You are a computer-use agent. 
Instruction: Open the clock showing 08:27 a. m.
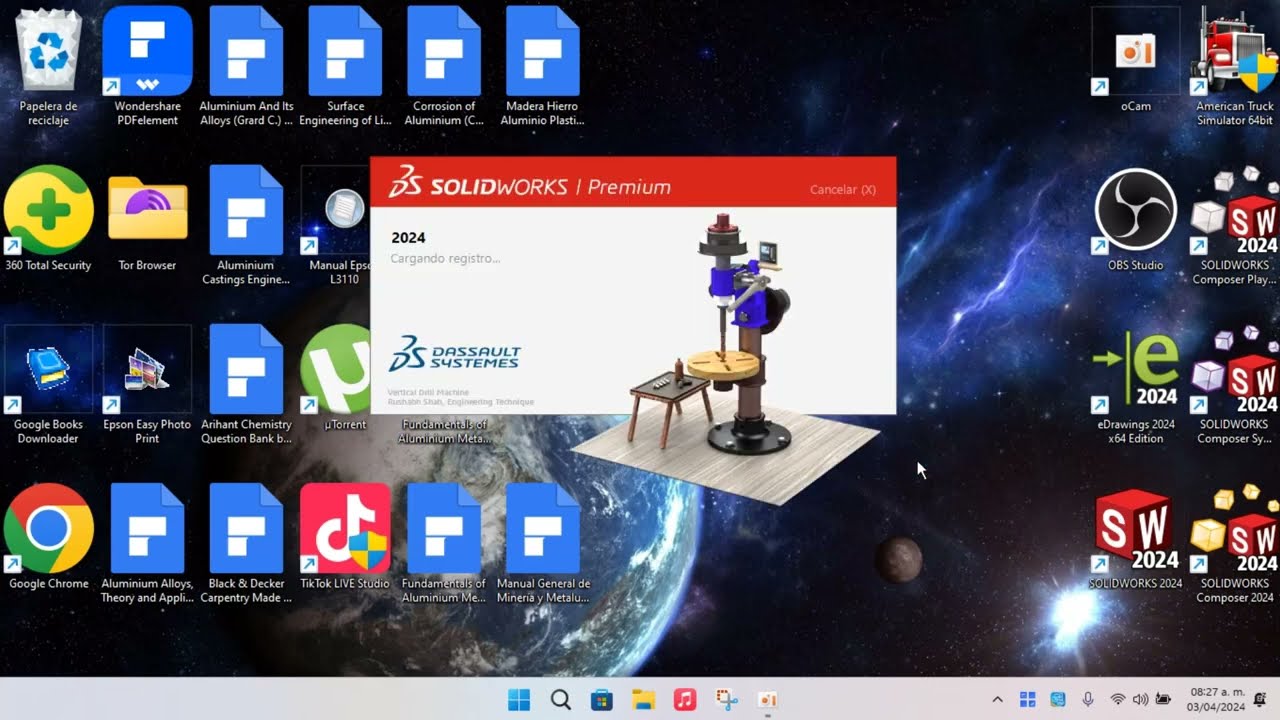(1217, 700)
